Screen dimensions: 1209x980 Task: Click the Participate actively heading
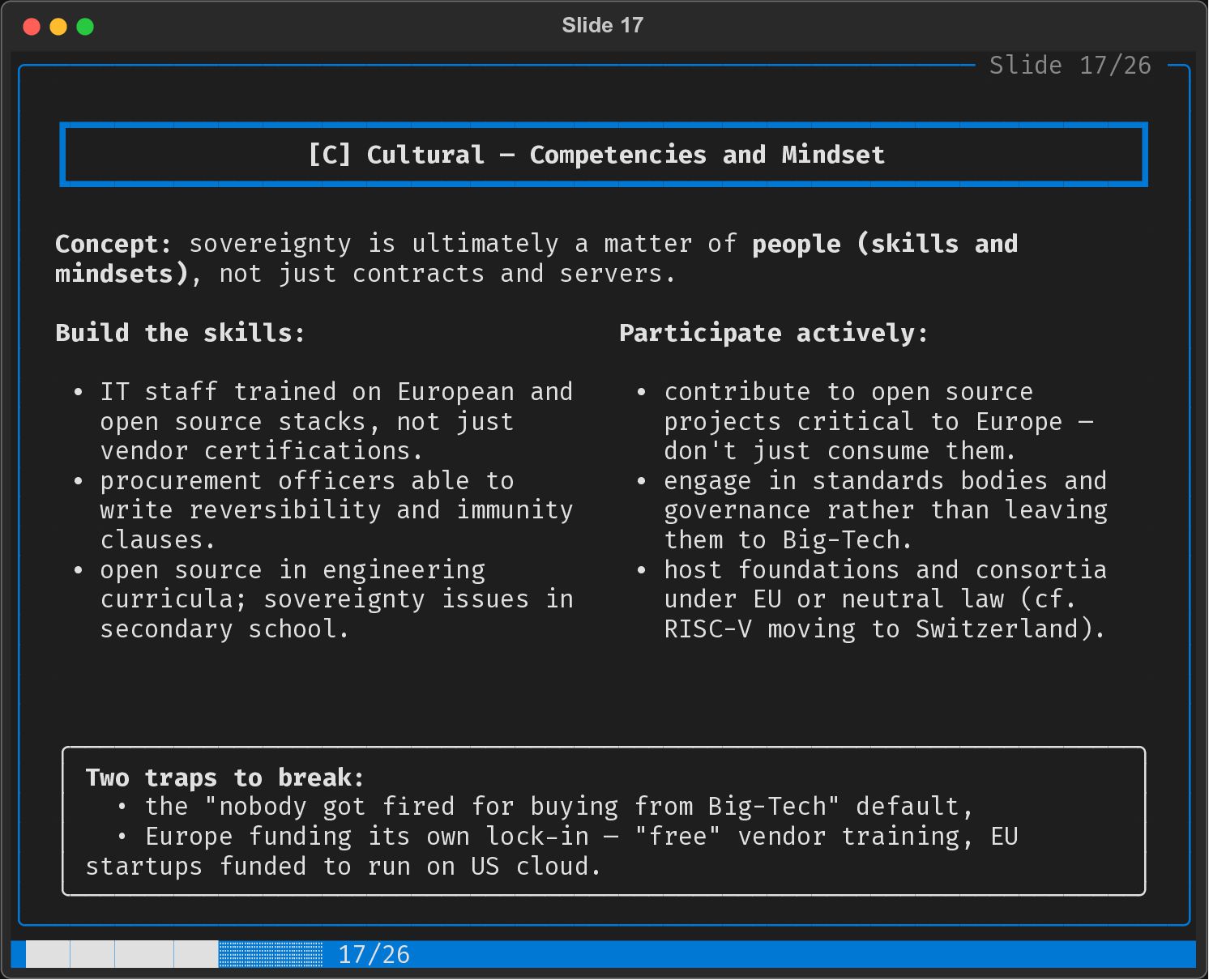click(x=773, y=333)
